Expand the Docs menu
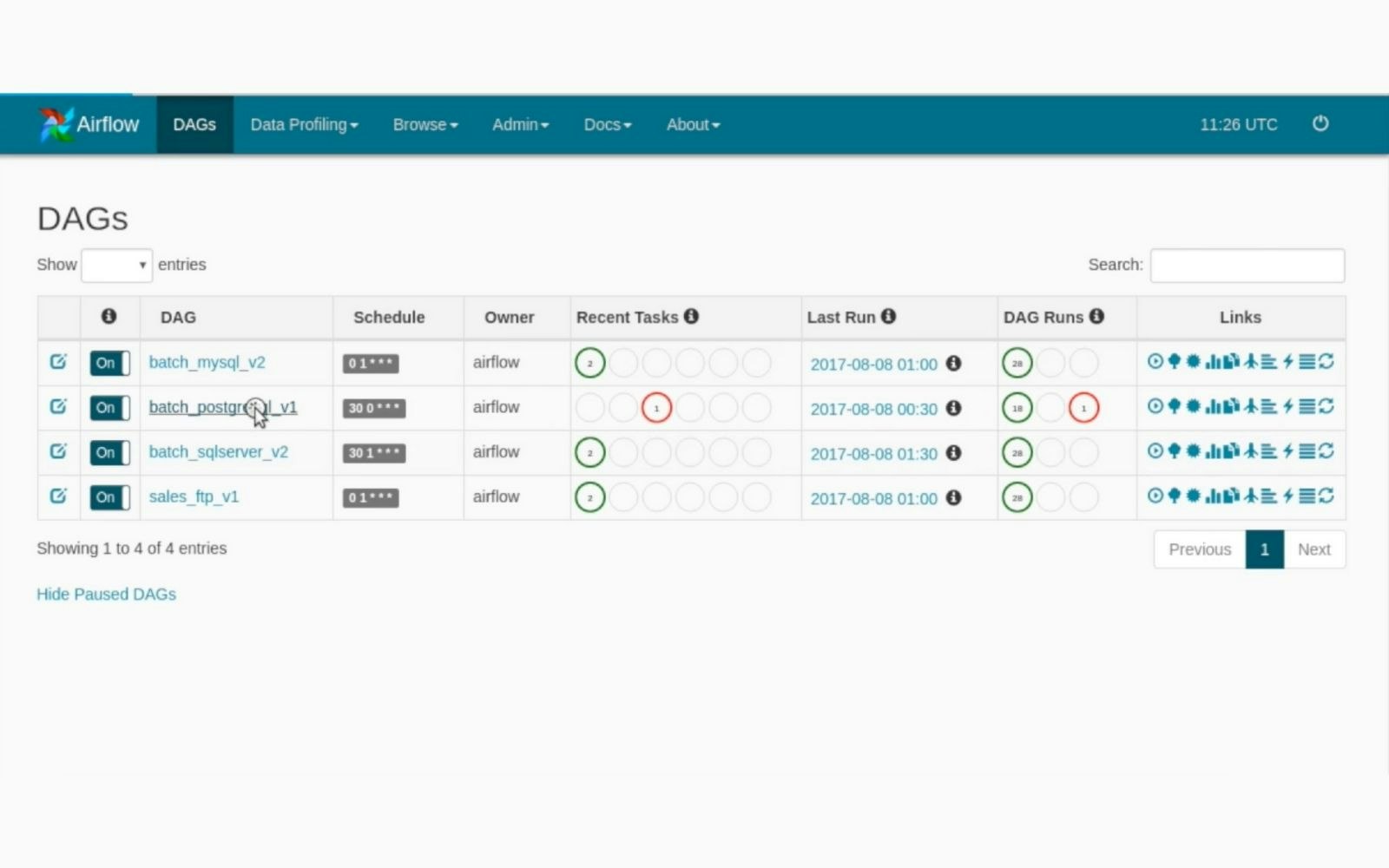This screenshot has height=868, width=1389. point(608,124)
